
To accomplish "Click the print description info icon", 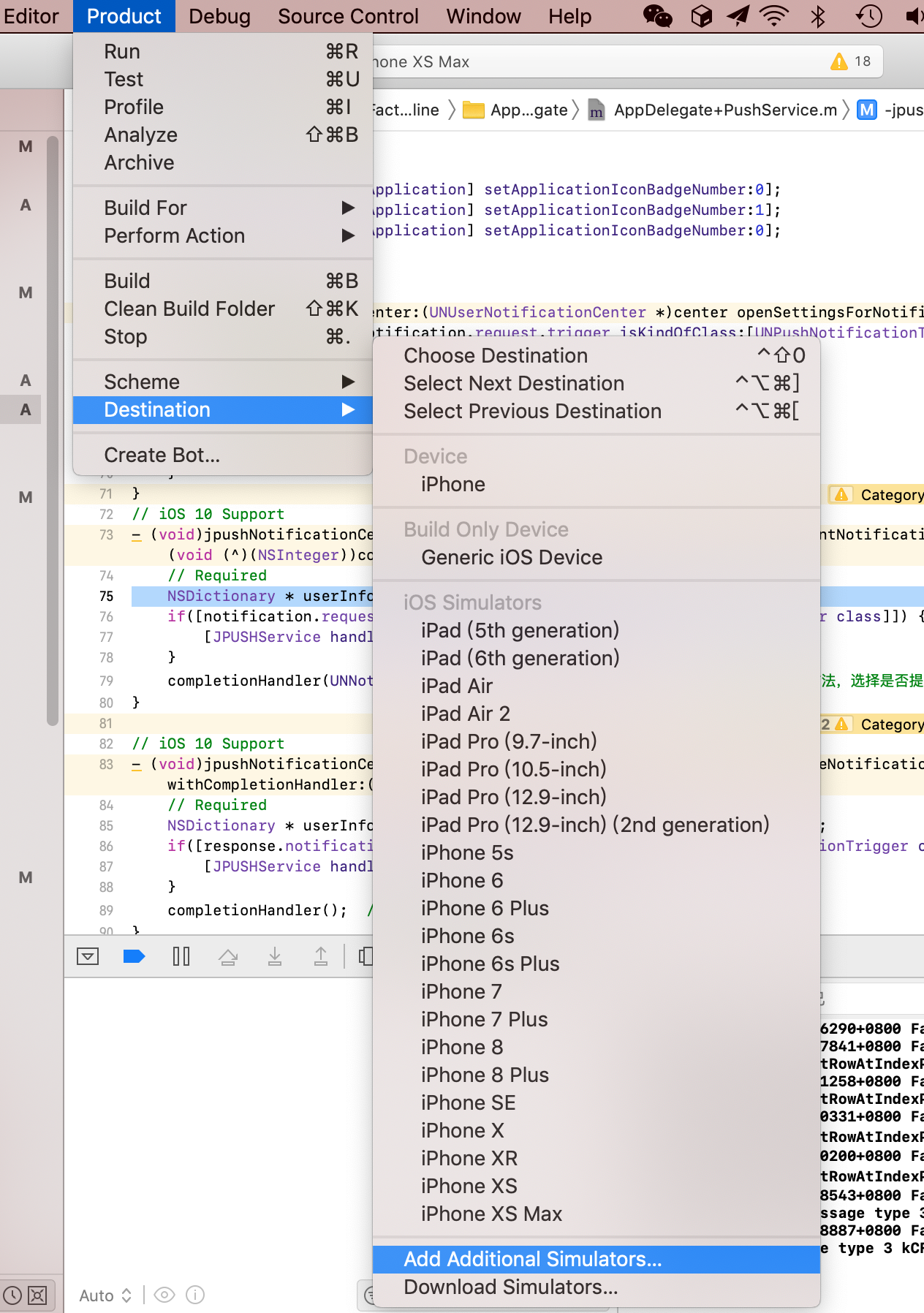I will point(195,1295).
